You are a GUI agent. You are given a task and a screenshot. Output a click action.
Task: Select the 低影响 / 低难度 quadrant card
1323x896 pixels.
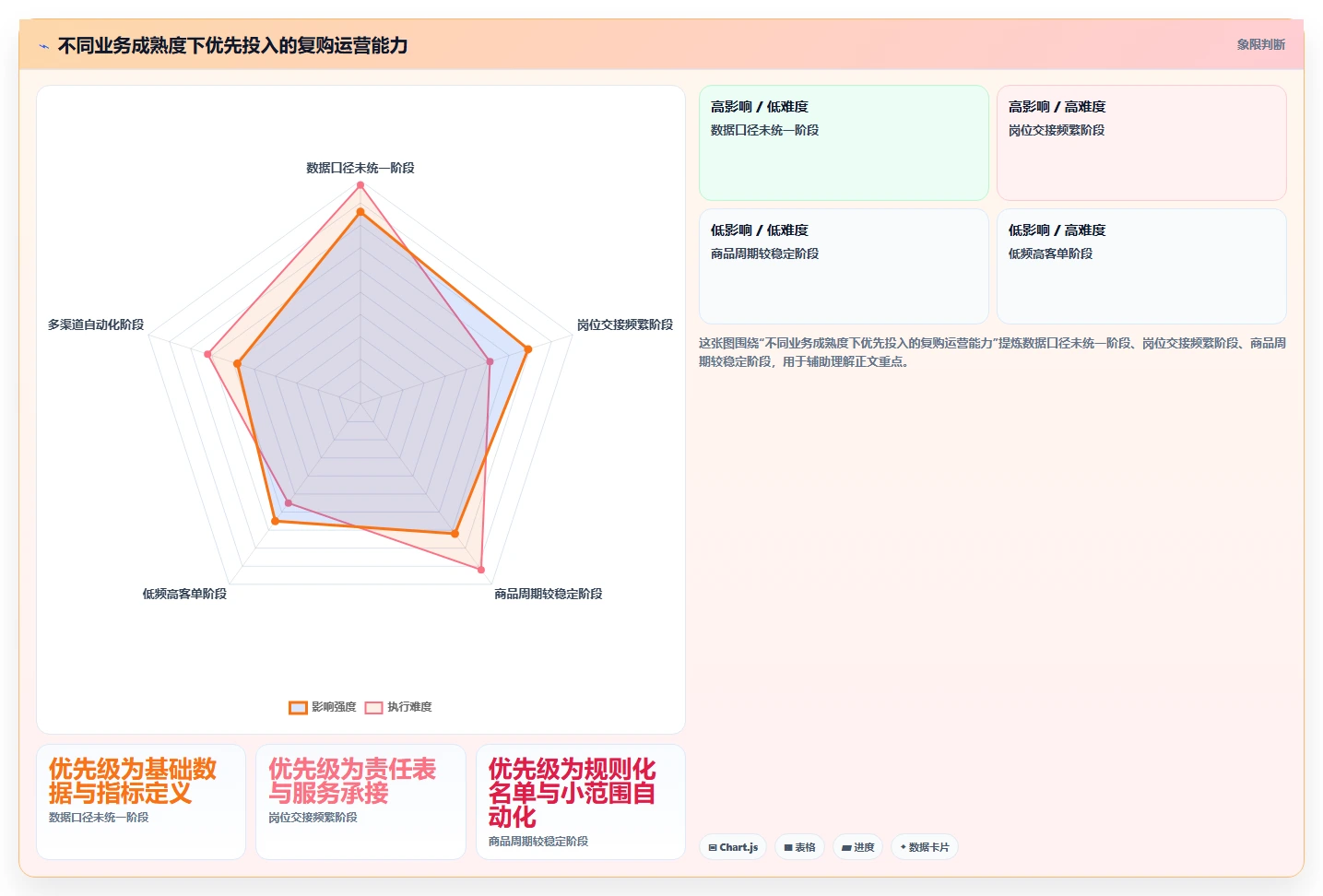pos(844,266)
